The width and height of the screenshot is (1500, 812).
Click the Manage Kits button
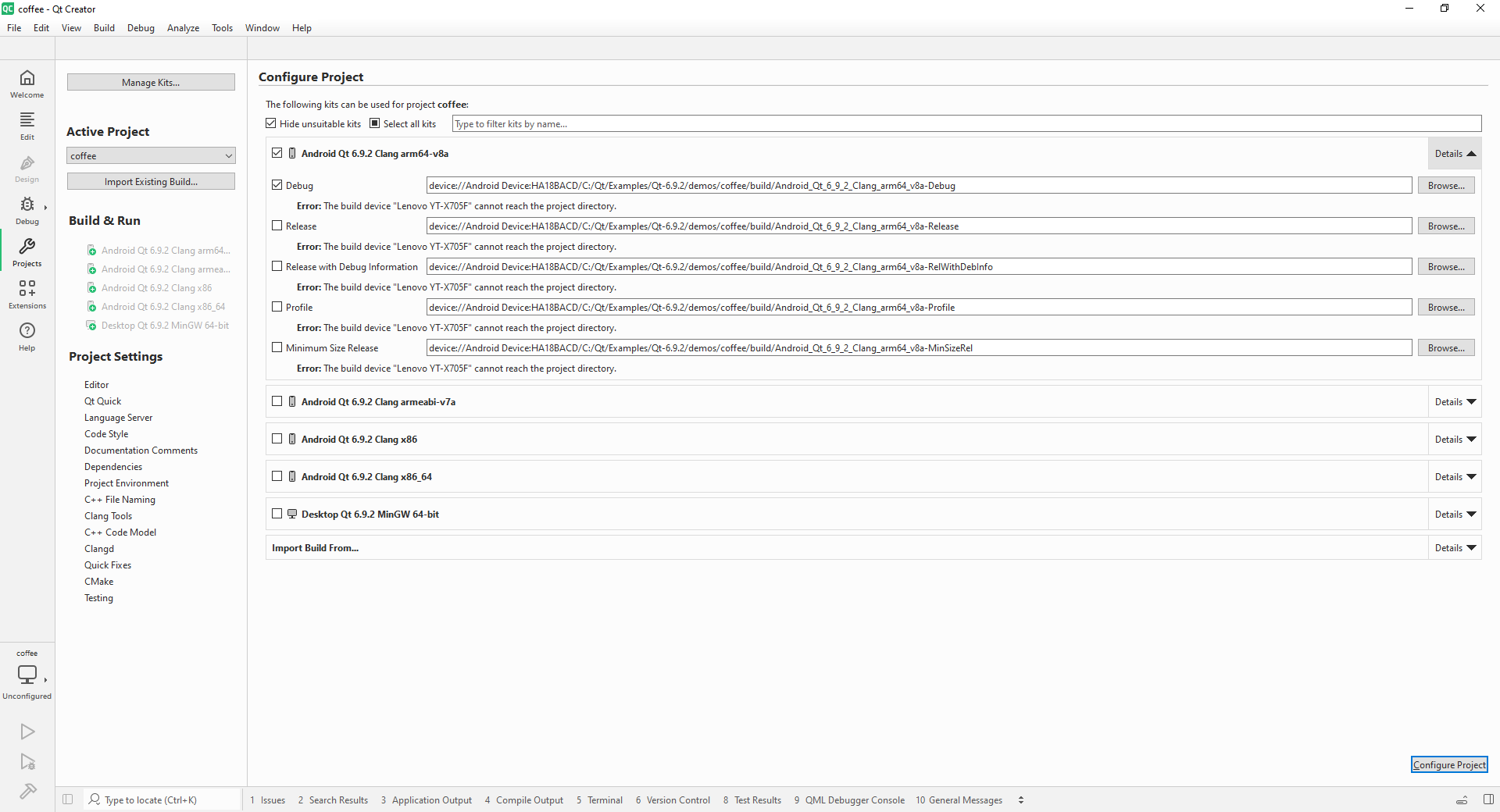coord(151,82)
